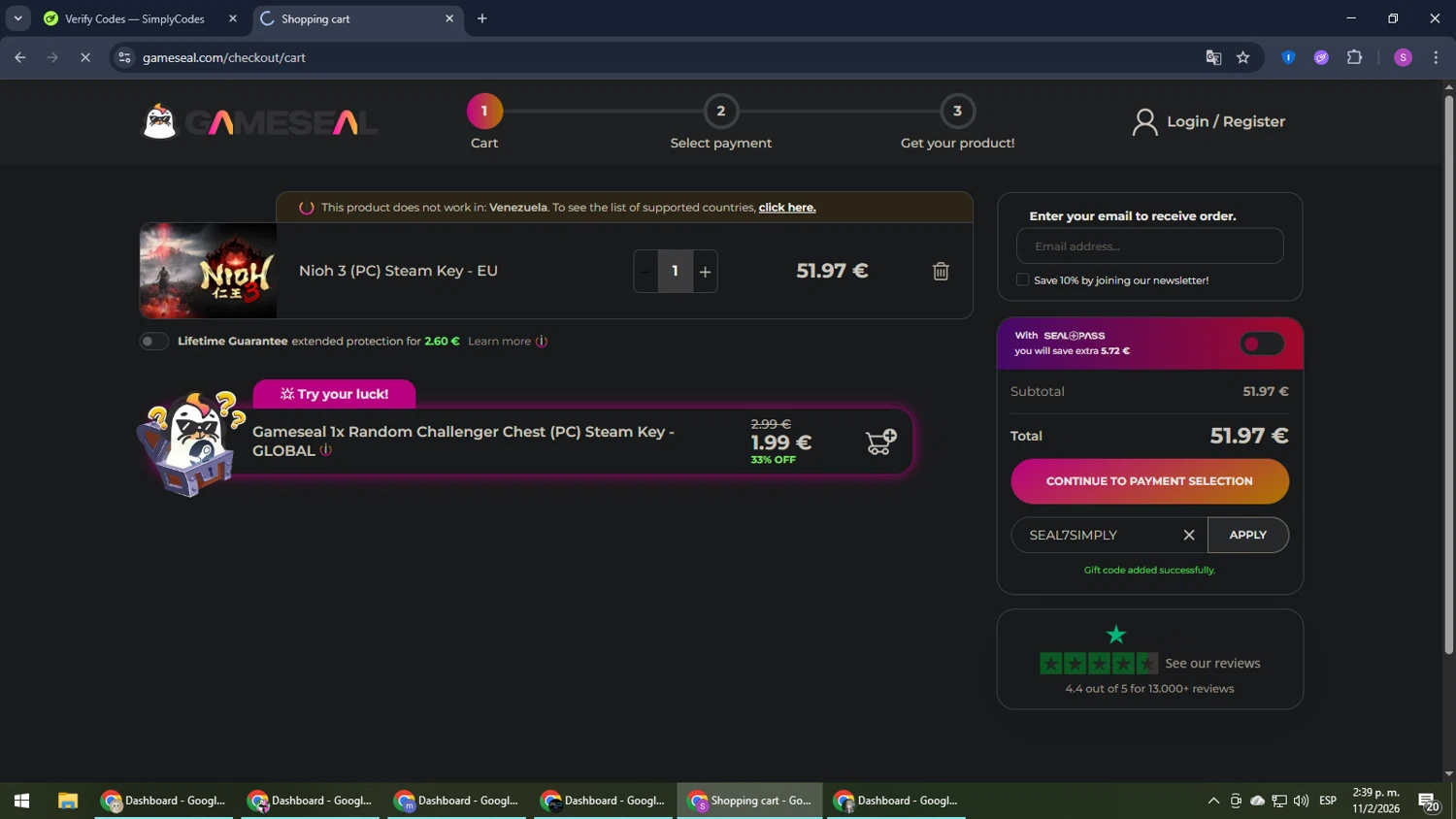Image resolution: width=1456 pixels, height=819 pixels.
Task: Focus the Email address field
Action: pyautogui.click(x=1149, y=246)
